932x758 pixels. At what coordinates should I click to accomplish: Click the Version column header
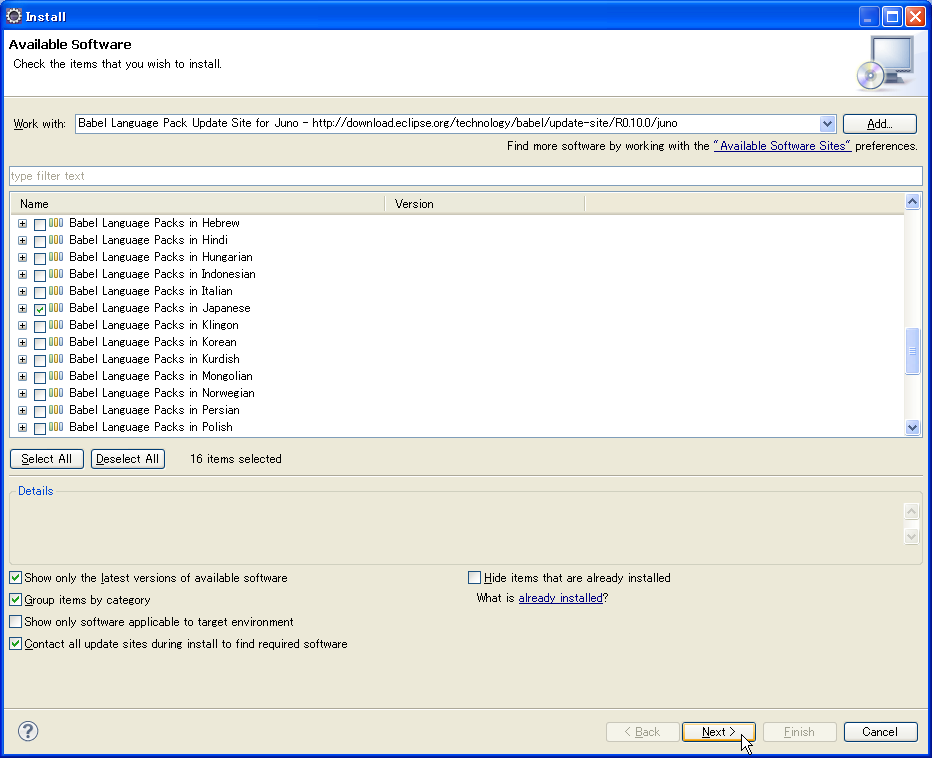coord(485,204)
